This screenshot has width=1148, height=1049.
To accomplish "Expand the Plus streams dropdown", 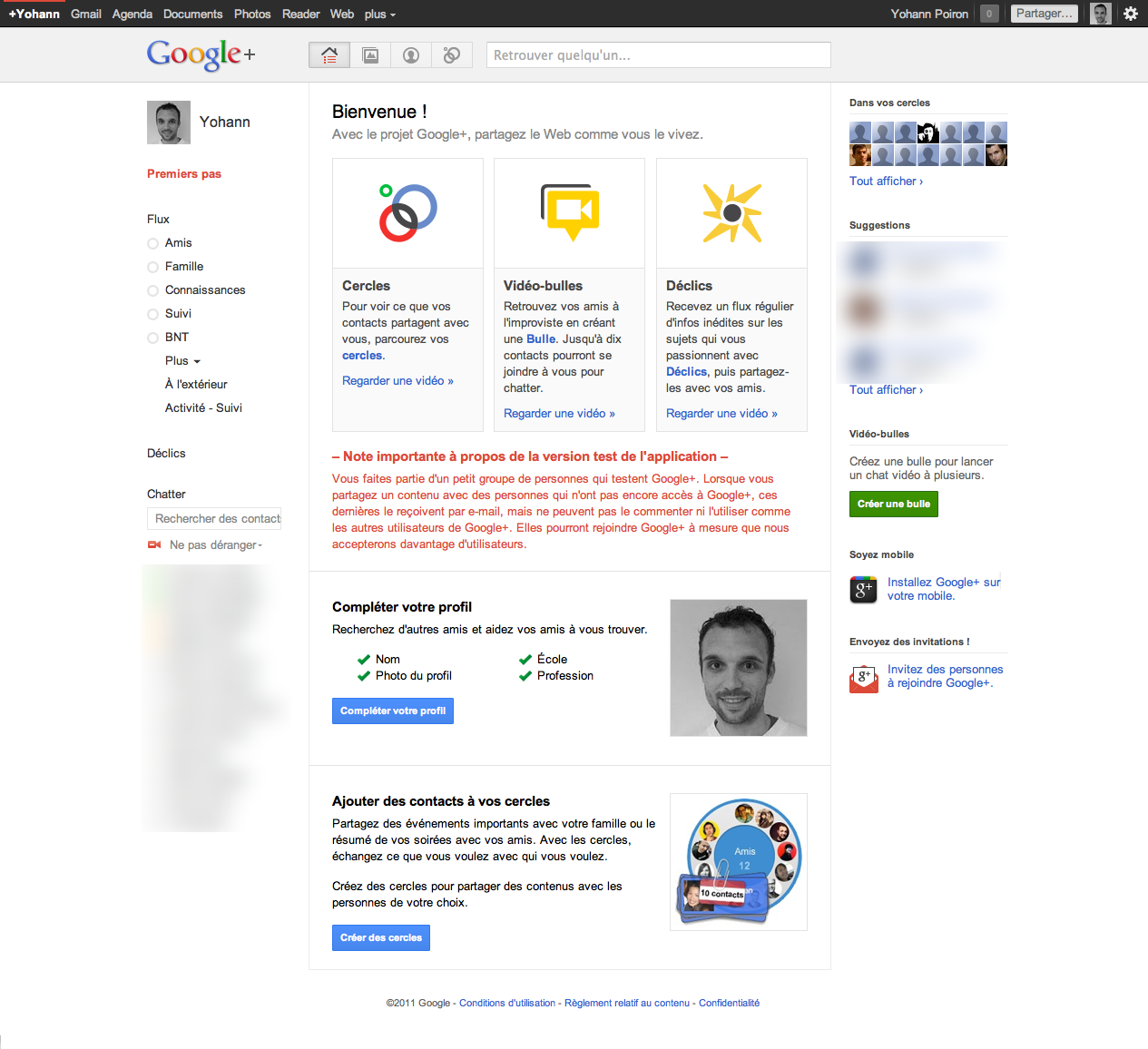I will click(x=182, y=361).
